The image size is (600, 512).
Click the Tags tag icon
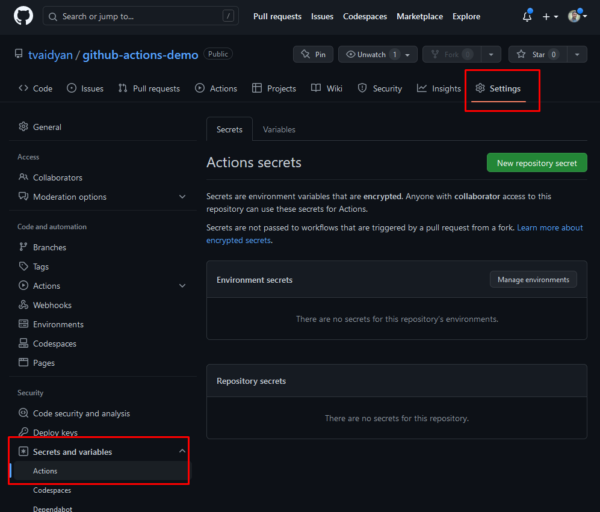tap(23, 266)
